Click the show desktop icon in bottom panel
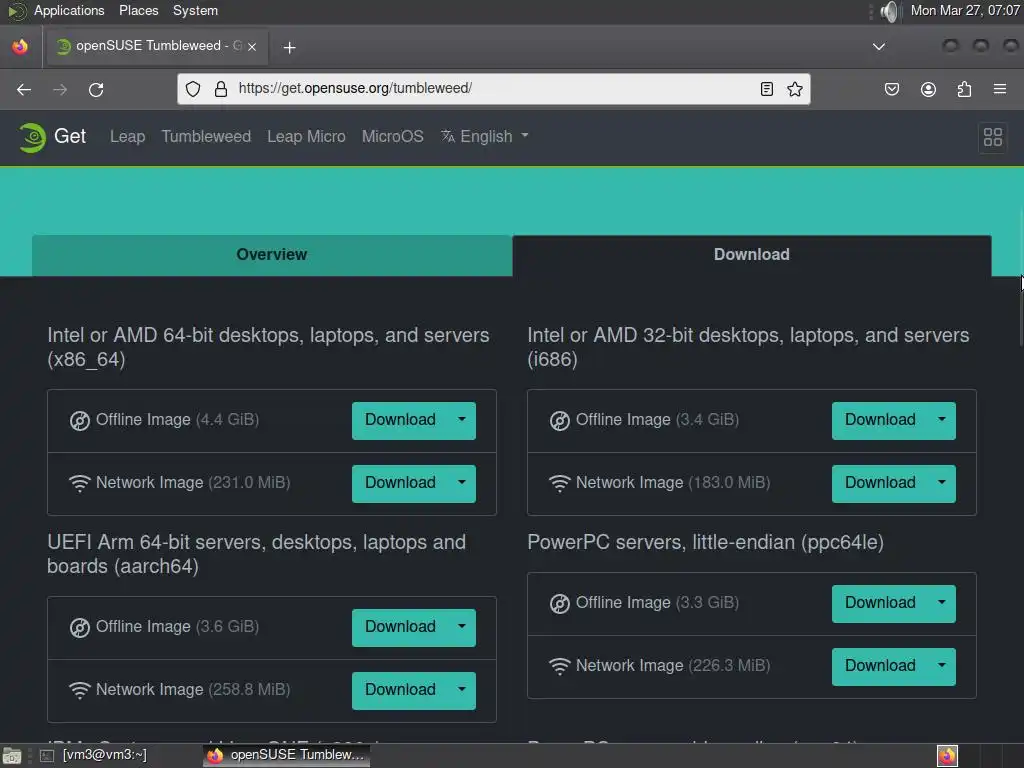This screenshot has height=768, width=1024. 12,756
